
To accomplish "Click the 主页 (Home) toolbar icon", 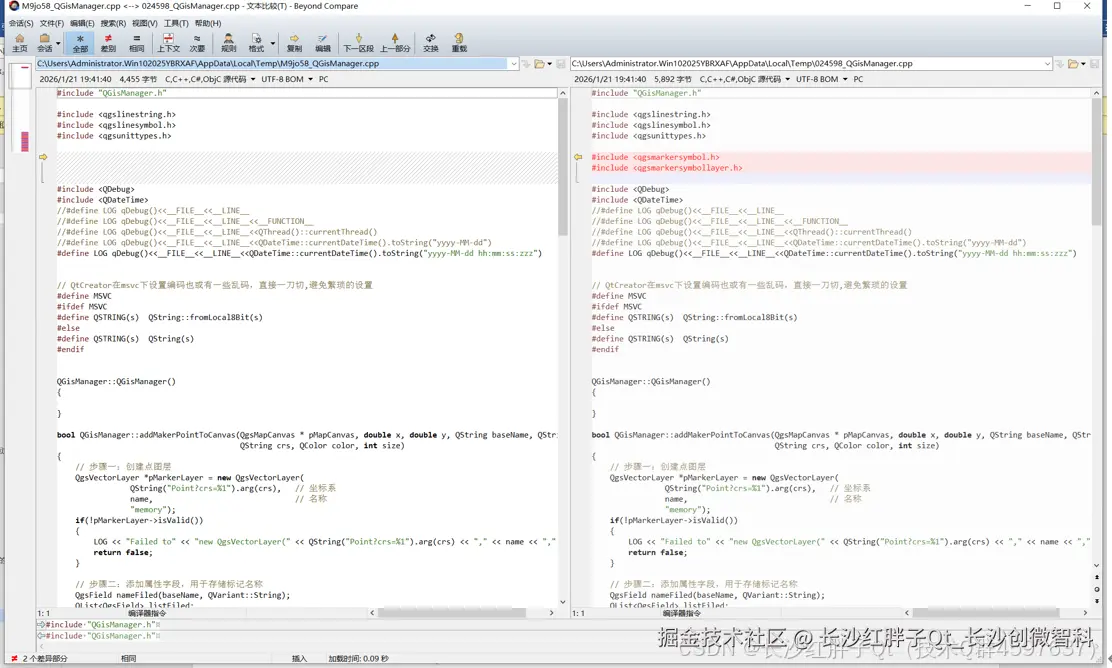I will (19, 42).
